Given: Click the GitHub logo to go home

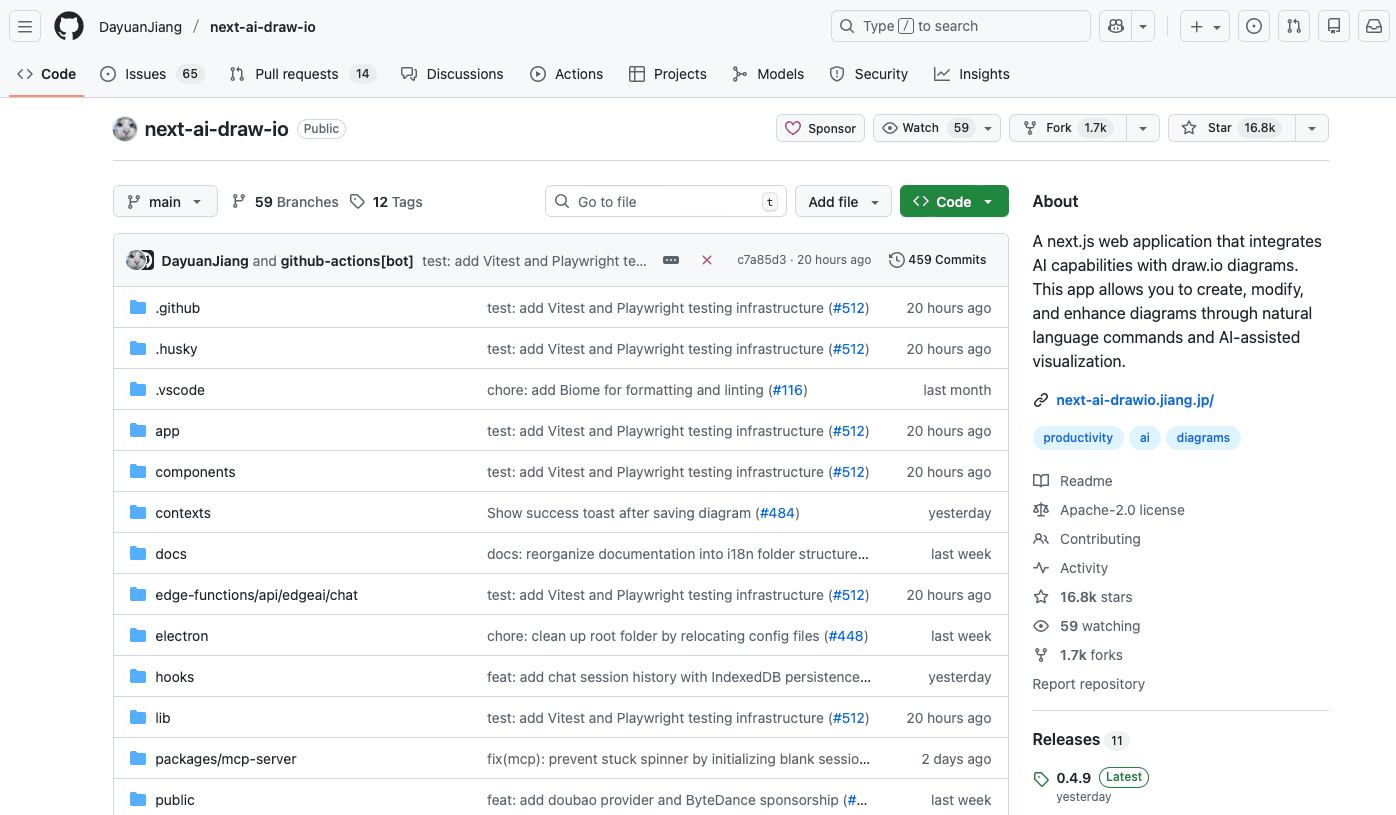Looking at the screenshot, I should coord(68,26).
